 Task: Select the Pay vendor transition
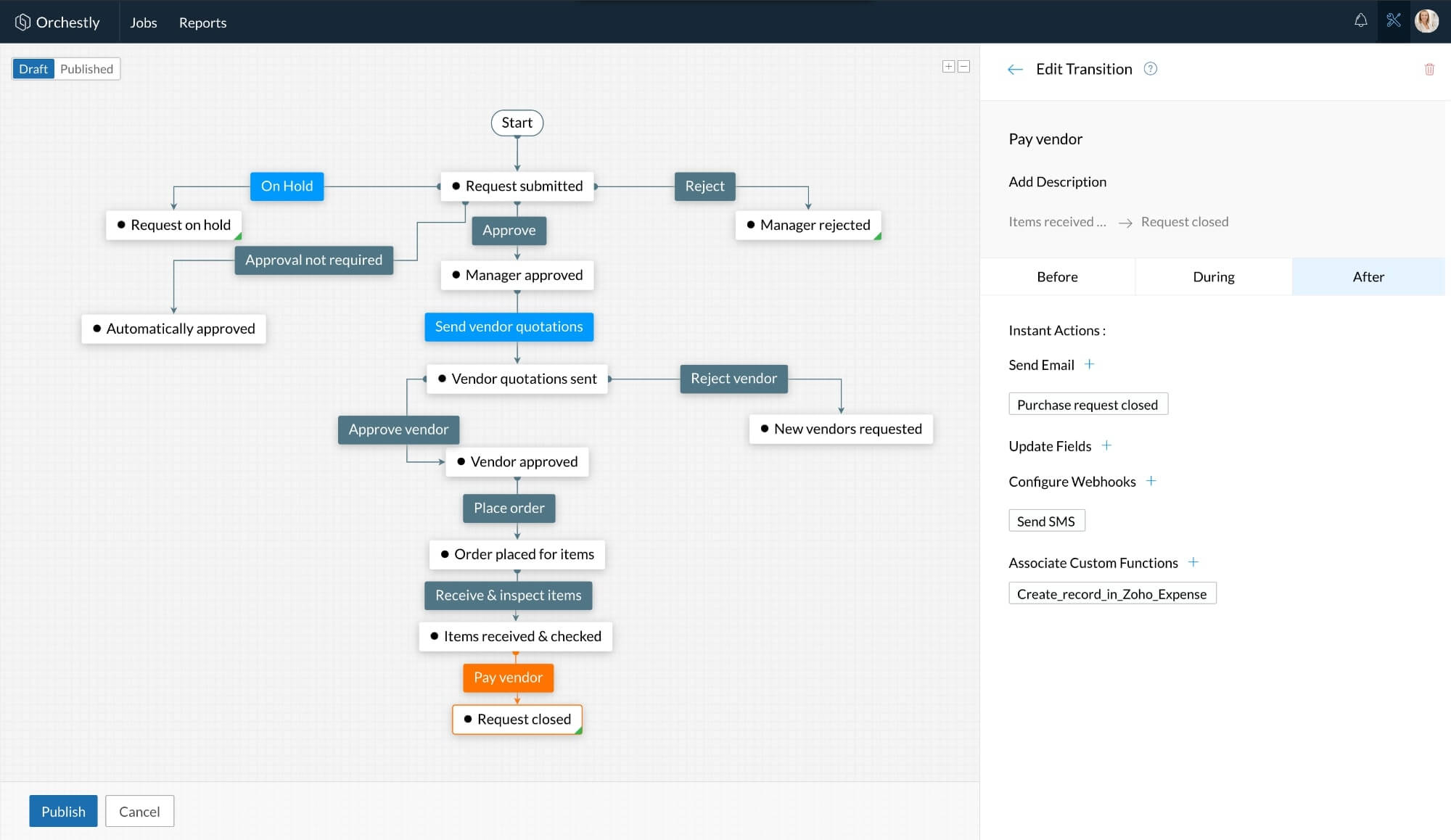click(509, 678)
